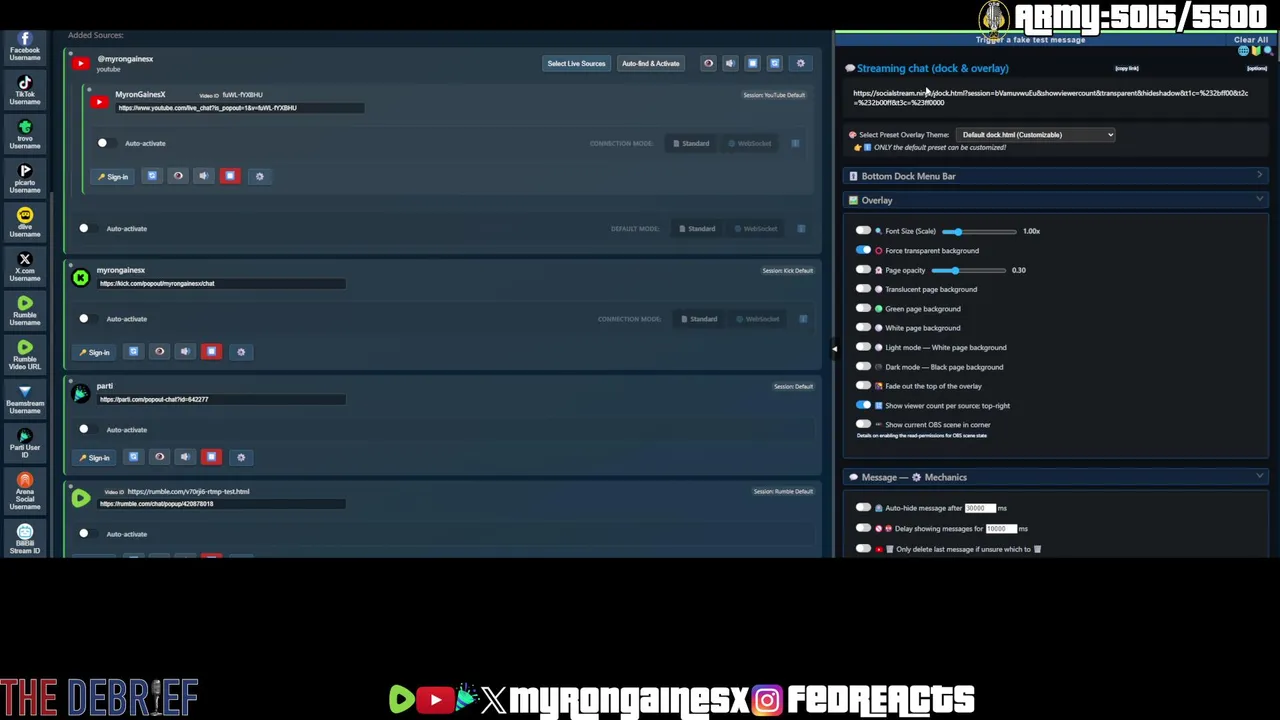Enable Green page background

coord(863,308)
